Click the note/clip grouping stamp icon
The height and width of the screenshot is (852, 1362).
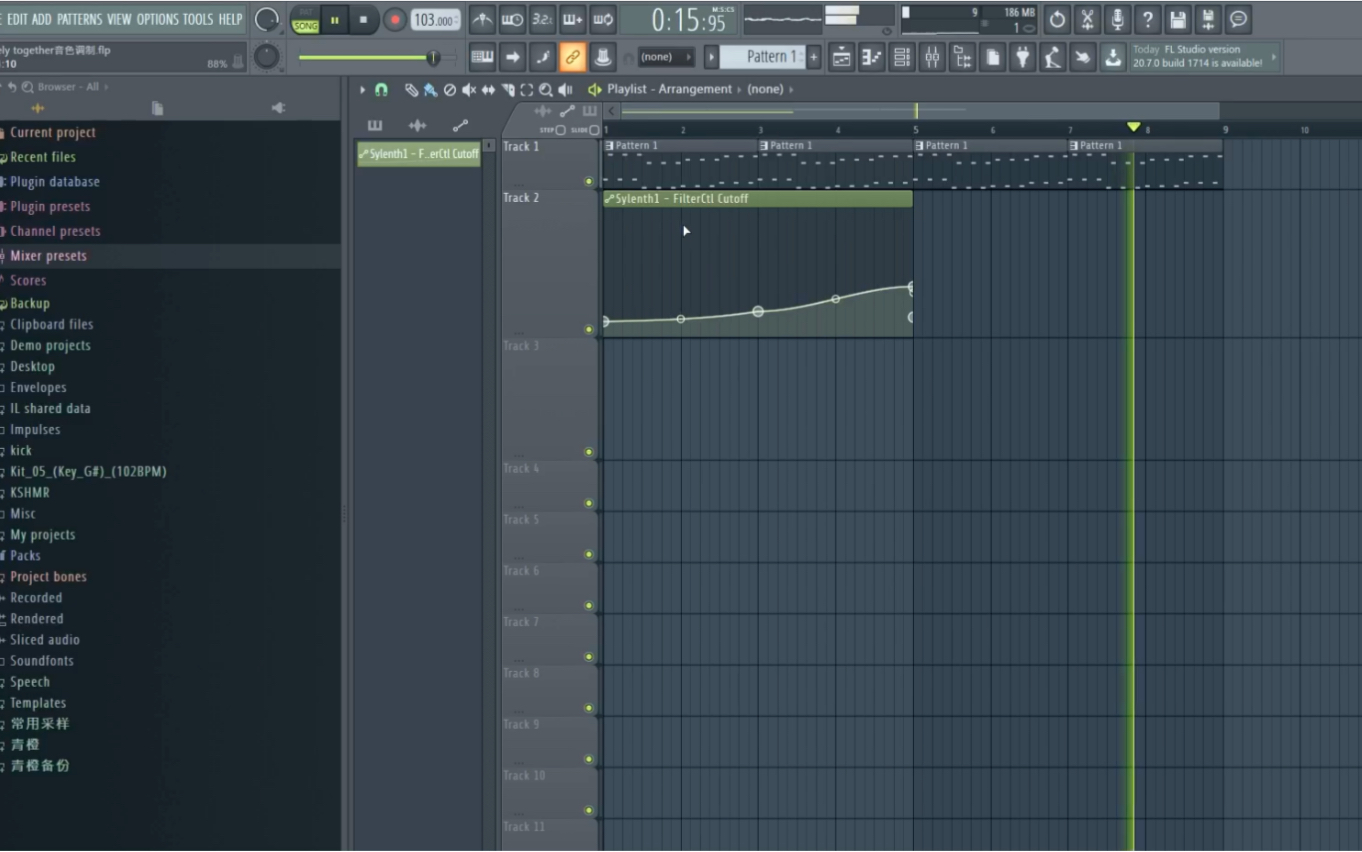(x=603, y=57)
